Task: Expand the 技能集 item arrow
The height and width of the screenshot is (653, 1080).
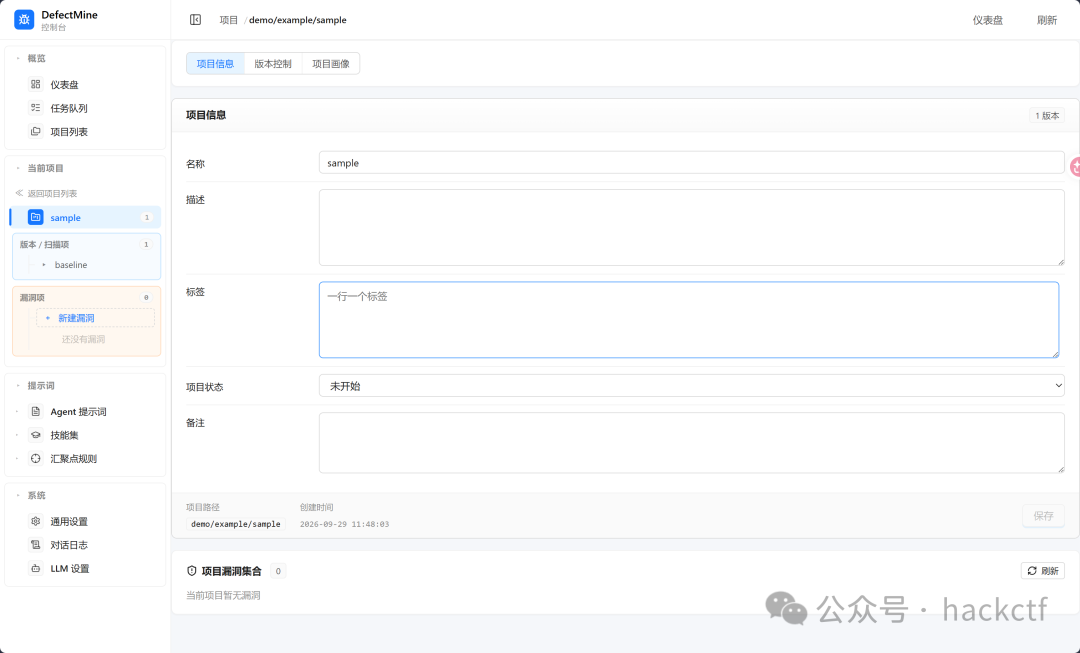Action: (17, 435)
